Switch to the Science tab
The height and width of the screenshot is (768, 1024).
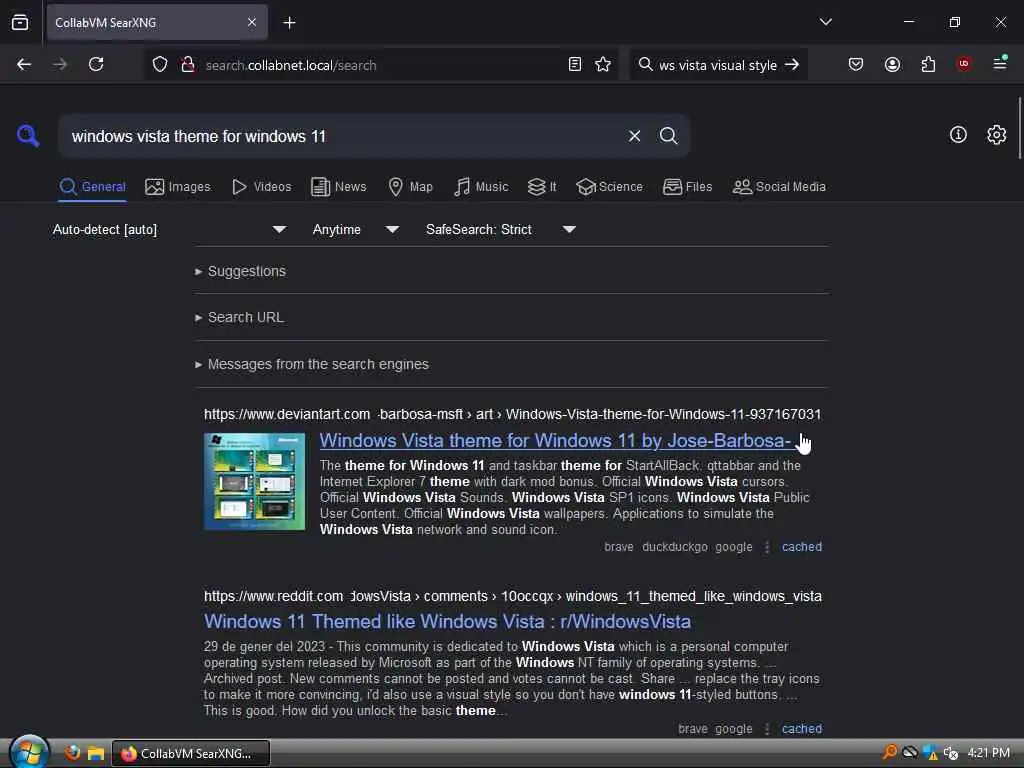tap(609, 187)
